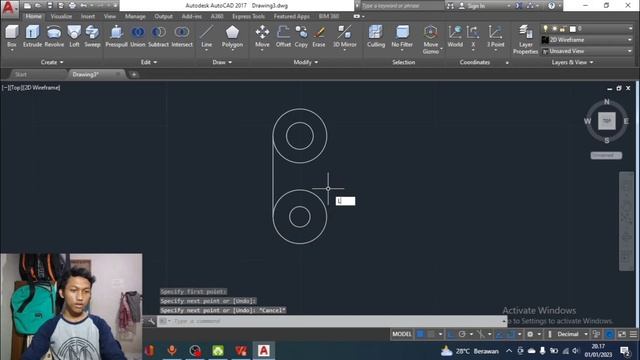Select the Box solid tool
The image size is (640, 360).
coord(11,36)
